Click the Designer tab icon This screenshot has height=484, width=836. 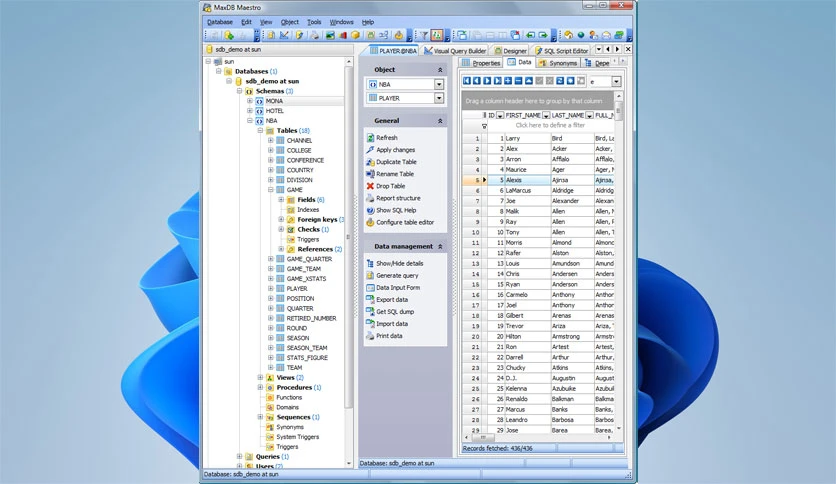click(x=498, y=51)
